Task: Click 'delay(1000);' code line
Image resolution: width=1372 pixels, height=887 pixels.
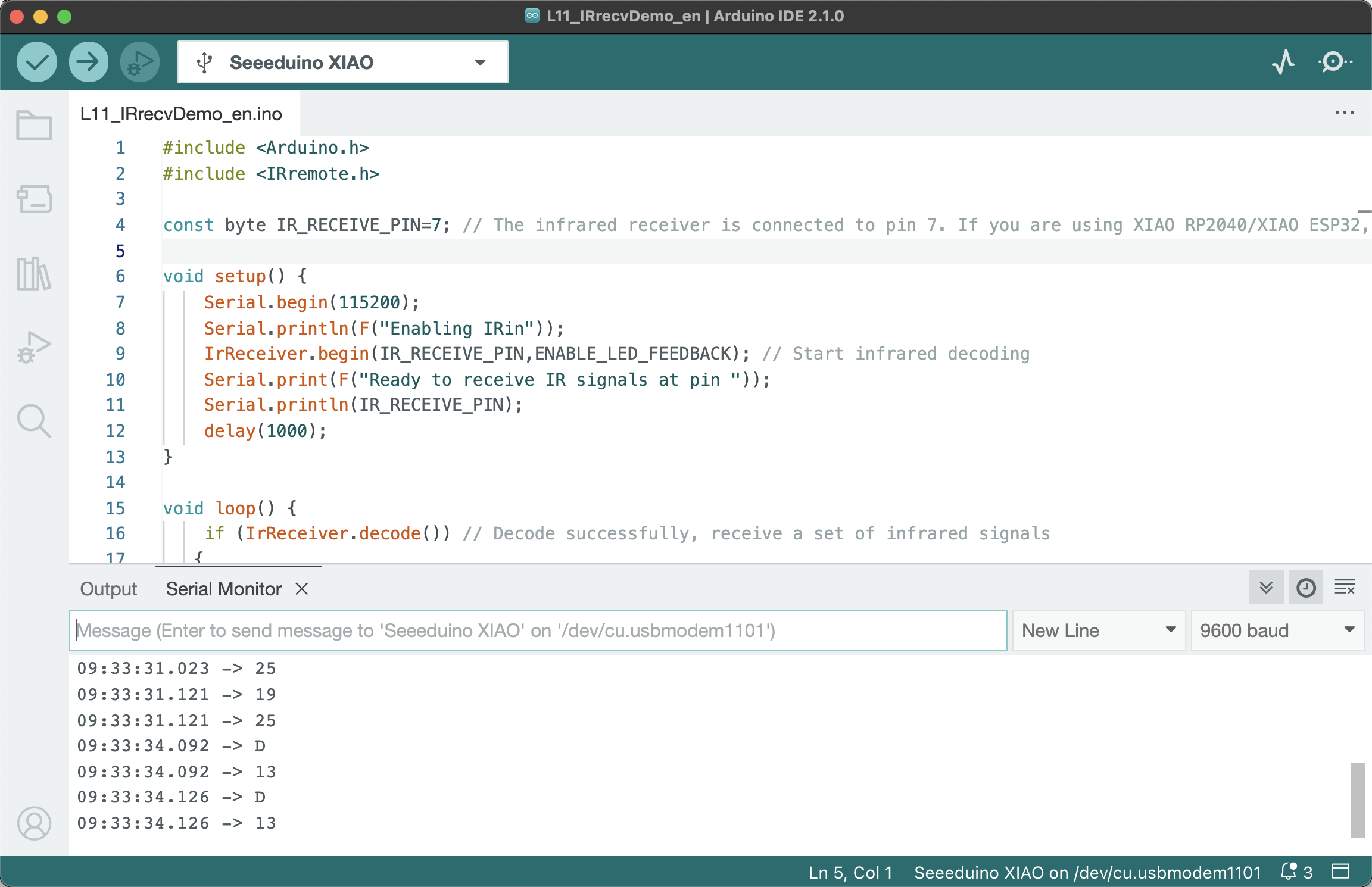Action: click(x=266, y=431)
